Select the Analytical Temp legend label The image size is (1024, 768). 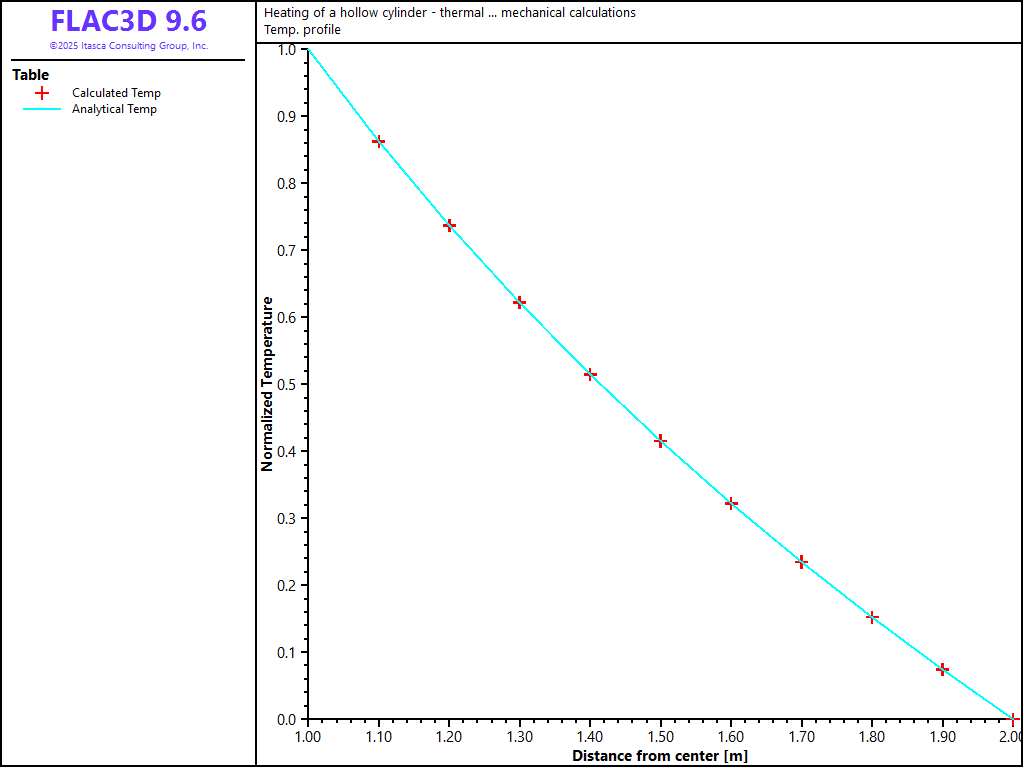click(x=114, y=109)
